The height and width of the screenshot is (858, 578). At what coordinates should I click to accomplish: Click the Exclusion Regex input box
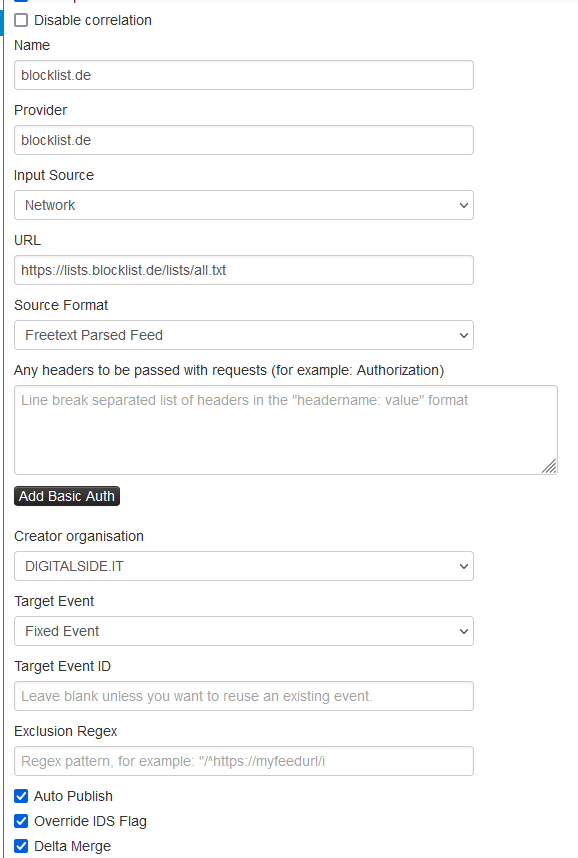[243, 761]
